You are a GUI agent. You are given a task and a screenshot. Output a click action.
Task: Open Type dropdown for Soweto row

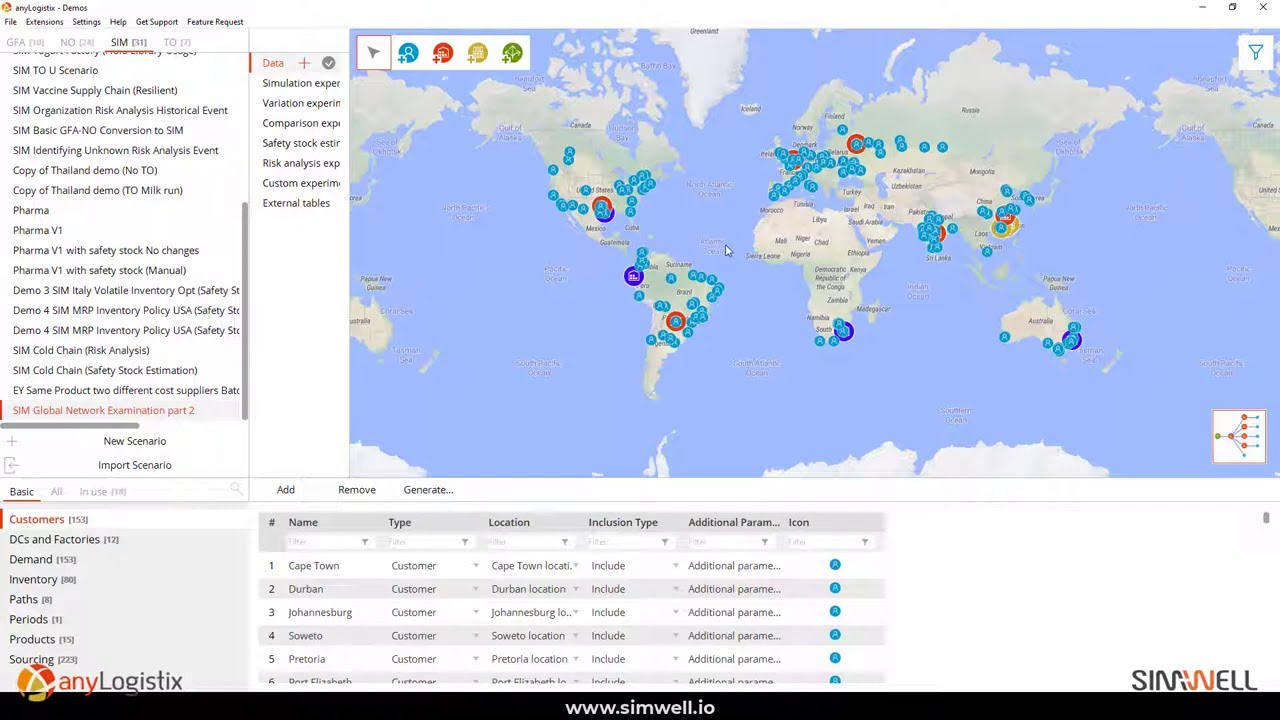click(x=476, y=636)
